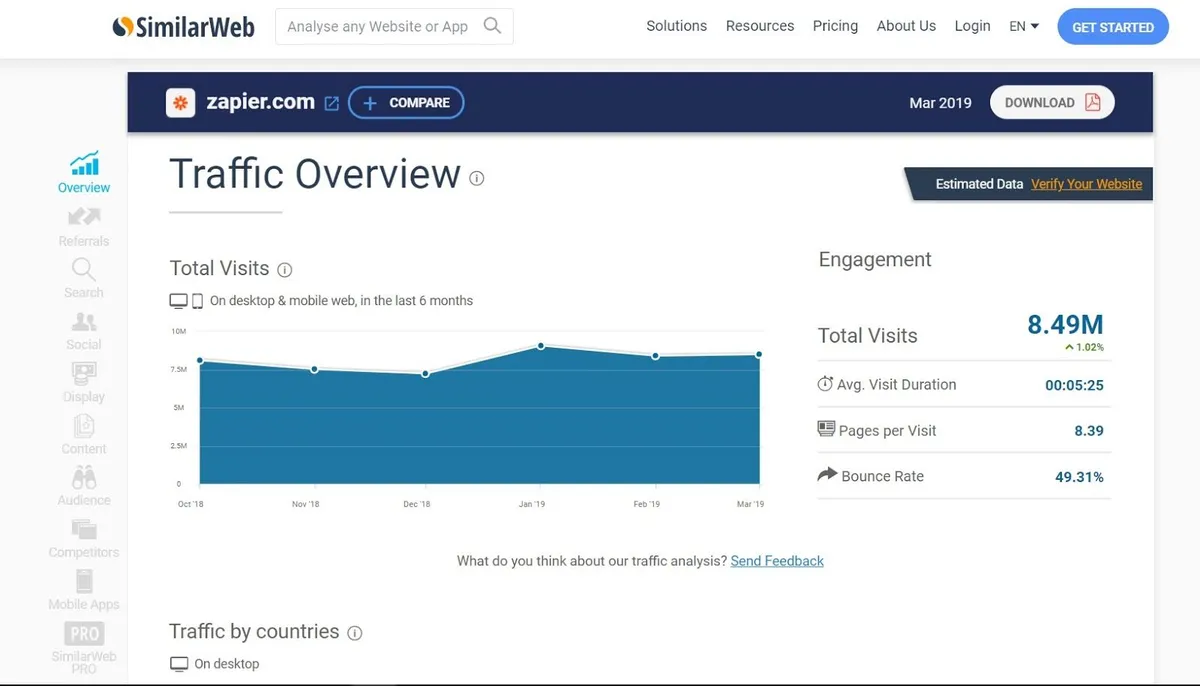
Task: Click the Engagement heading
Action: [x=875, y=260]
